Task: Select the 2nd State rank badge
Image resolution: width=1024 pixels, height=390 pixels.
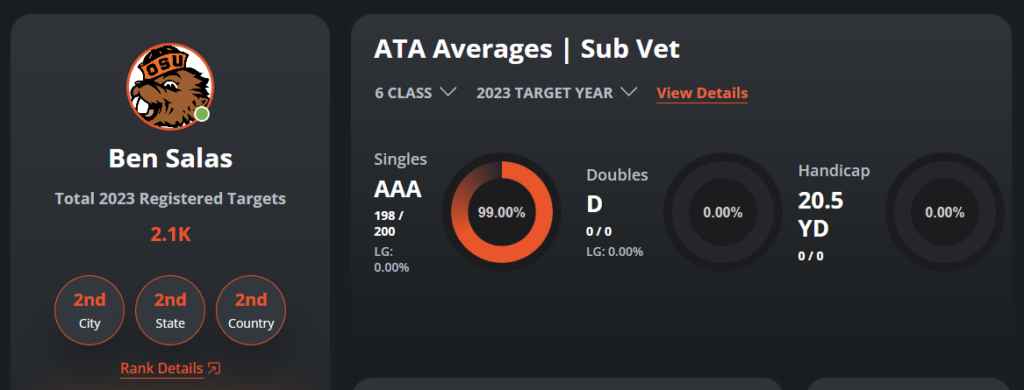Action: [x=170, y=310]
